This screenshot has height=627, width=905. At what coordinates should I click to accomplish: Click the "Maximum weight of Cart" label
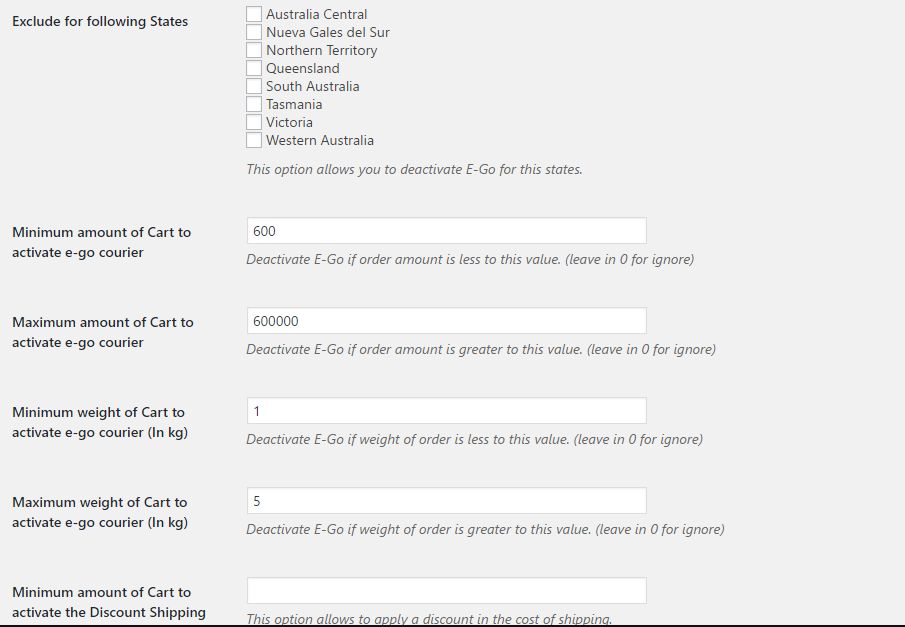click(100, 512)
